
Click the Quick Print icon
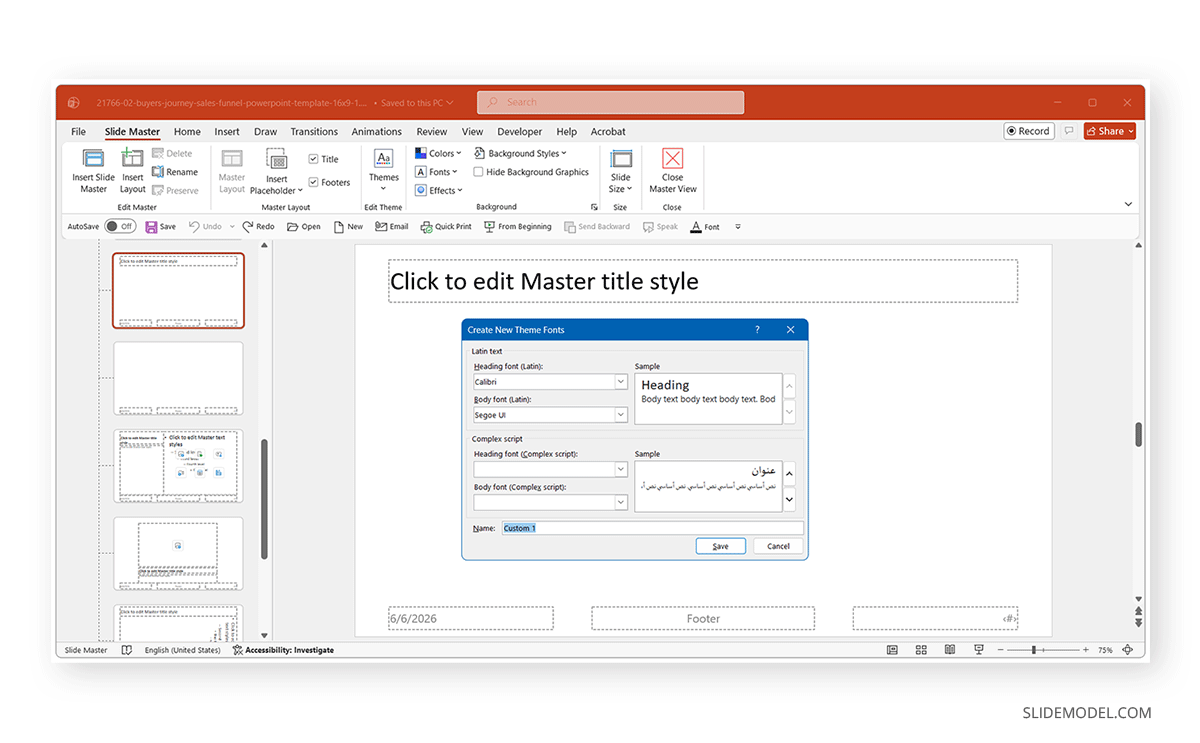click(x=426, y=227)
